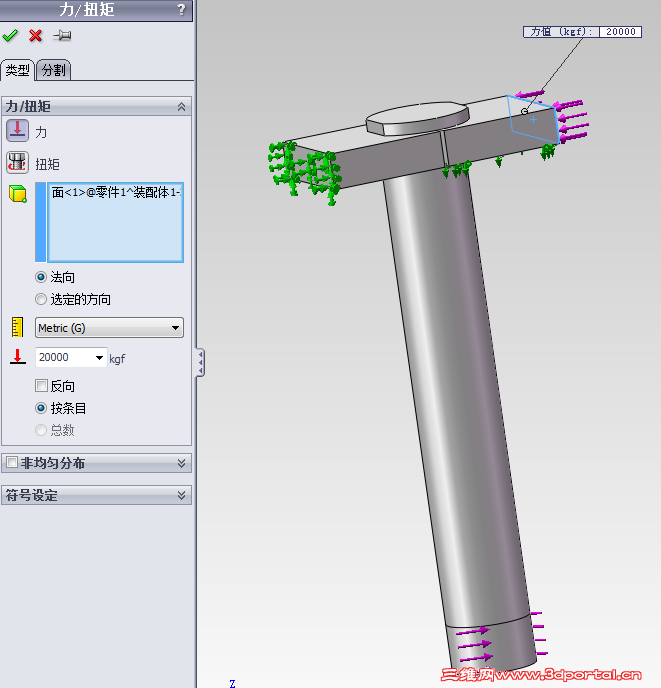Image resolution: width=661 pixels, height=688 pixels.
Task: Switch to the 分割 tab
Action: pyautogui.click(x=54, y=70)
